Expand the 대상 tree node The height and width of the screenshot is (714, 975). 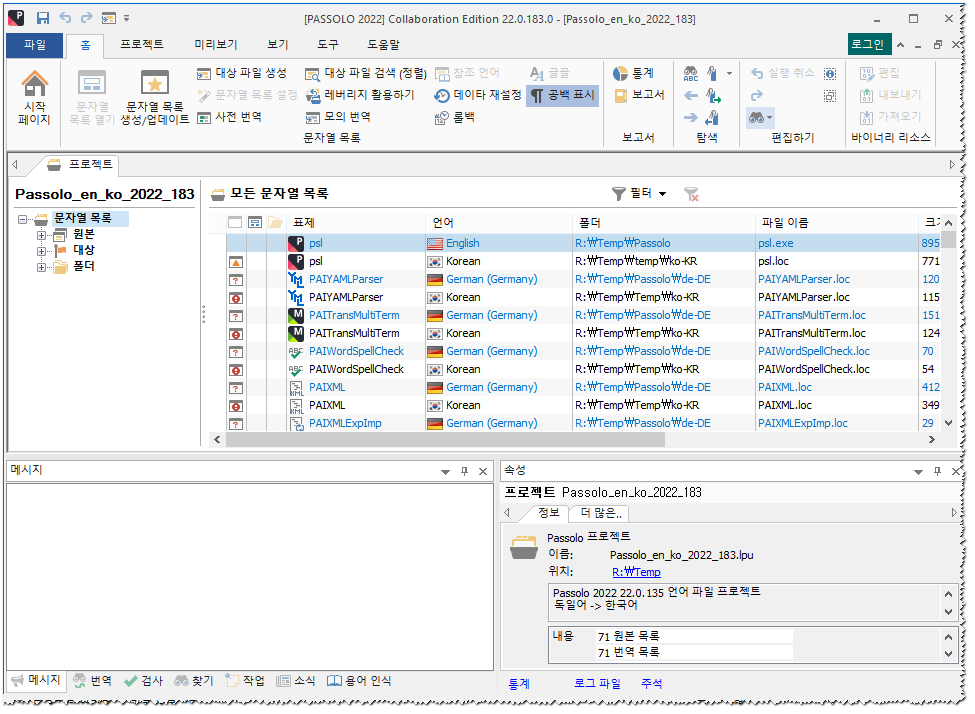(41, 252)
